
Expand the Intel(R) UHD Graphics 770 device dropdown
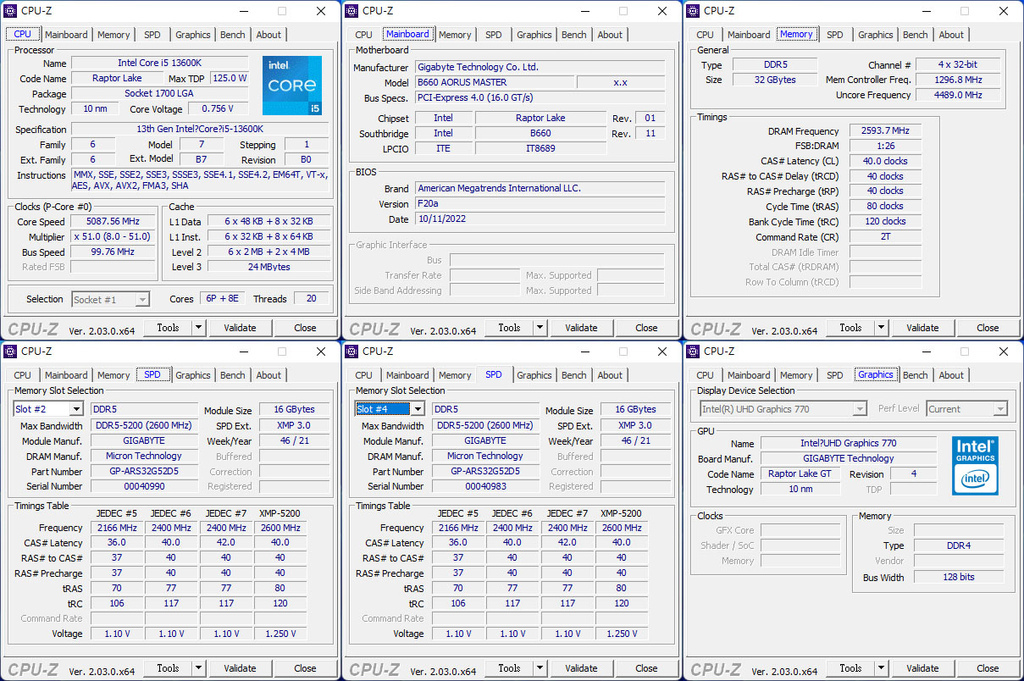(859, 409)
